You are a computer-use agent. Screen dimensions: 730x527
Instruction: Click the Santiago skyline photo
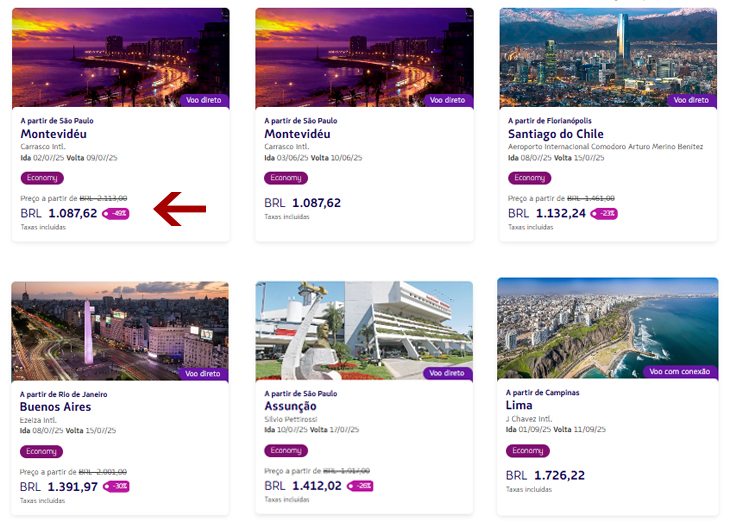(x=608, y=58)
